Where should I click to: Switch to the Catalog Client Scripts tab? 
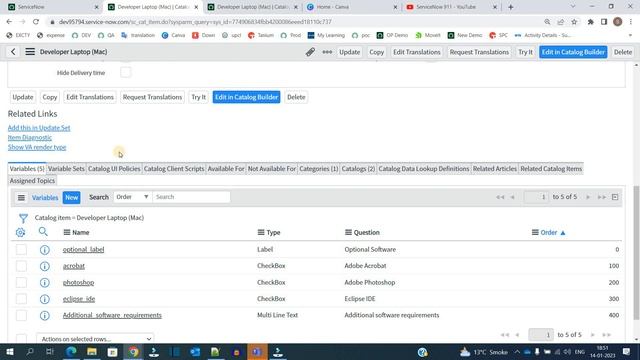tap(174, 169)
